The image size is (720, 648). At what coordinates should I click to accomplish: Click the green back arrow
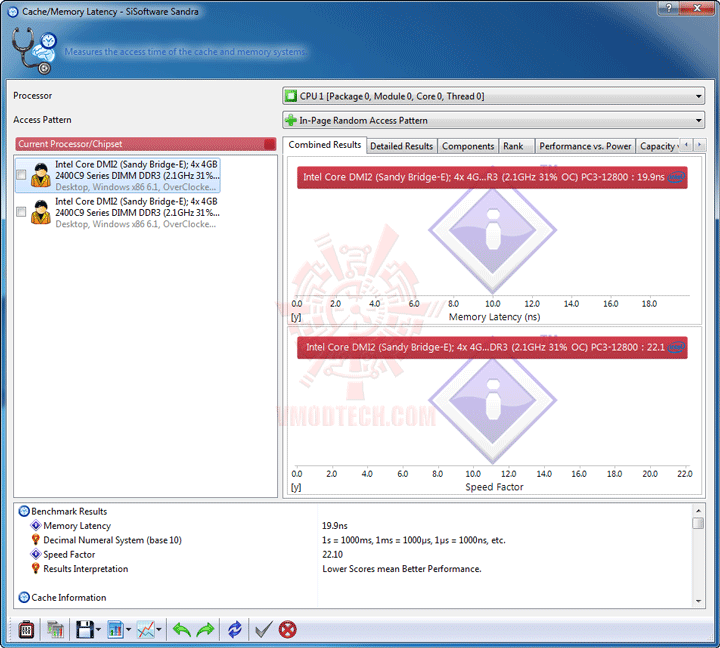point(181,629)
